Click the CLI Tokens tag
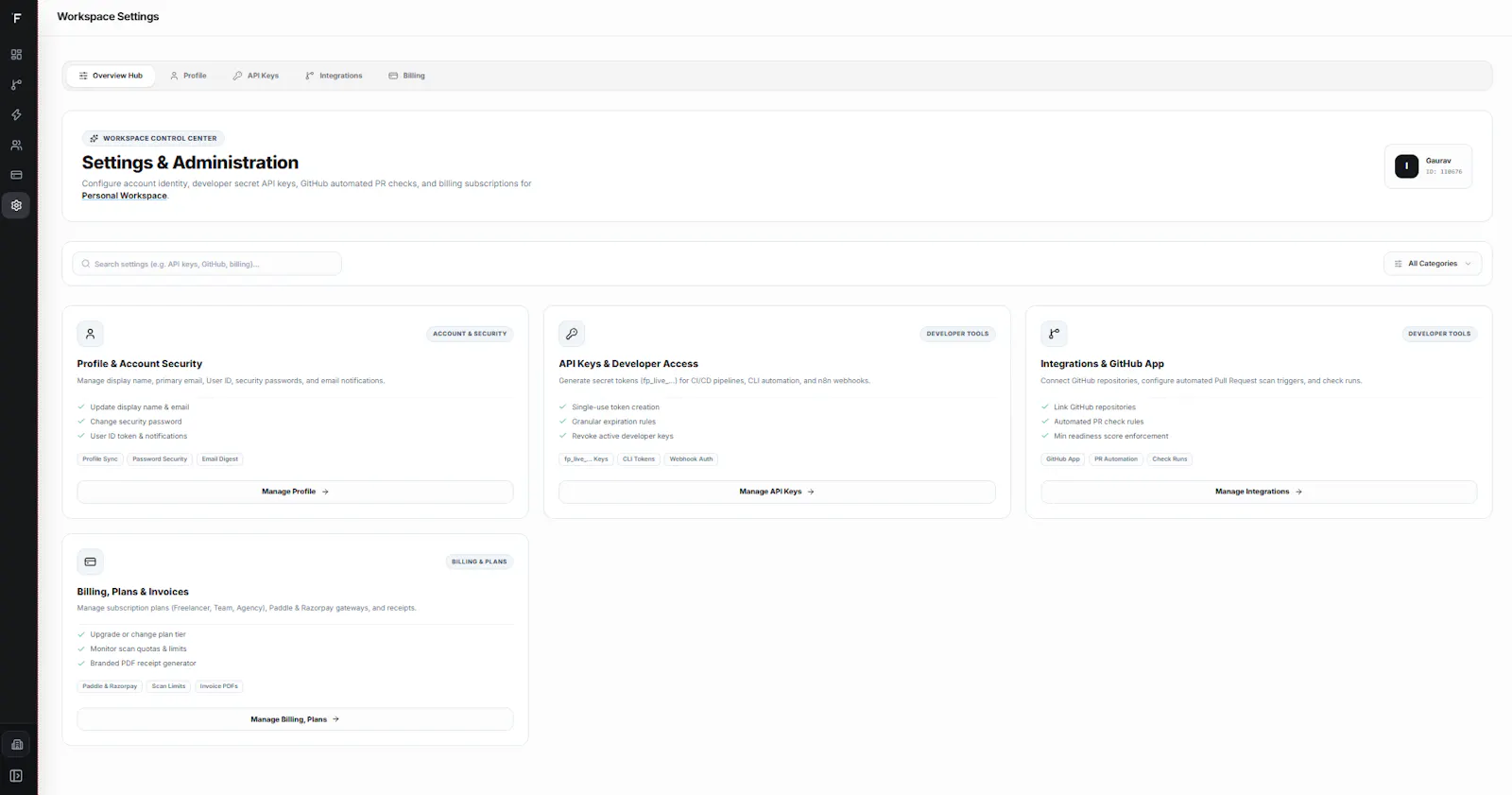1512x795 pixels. click(639, 459)
